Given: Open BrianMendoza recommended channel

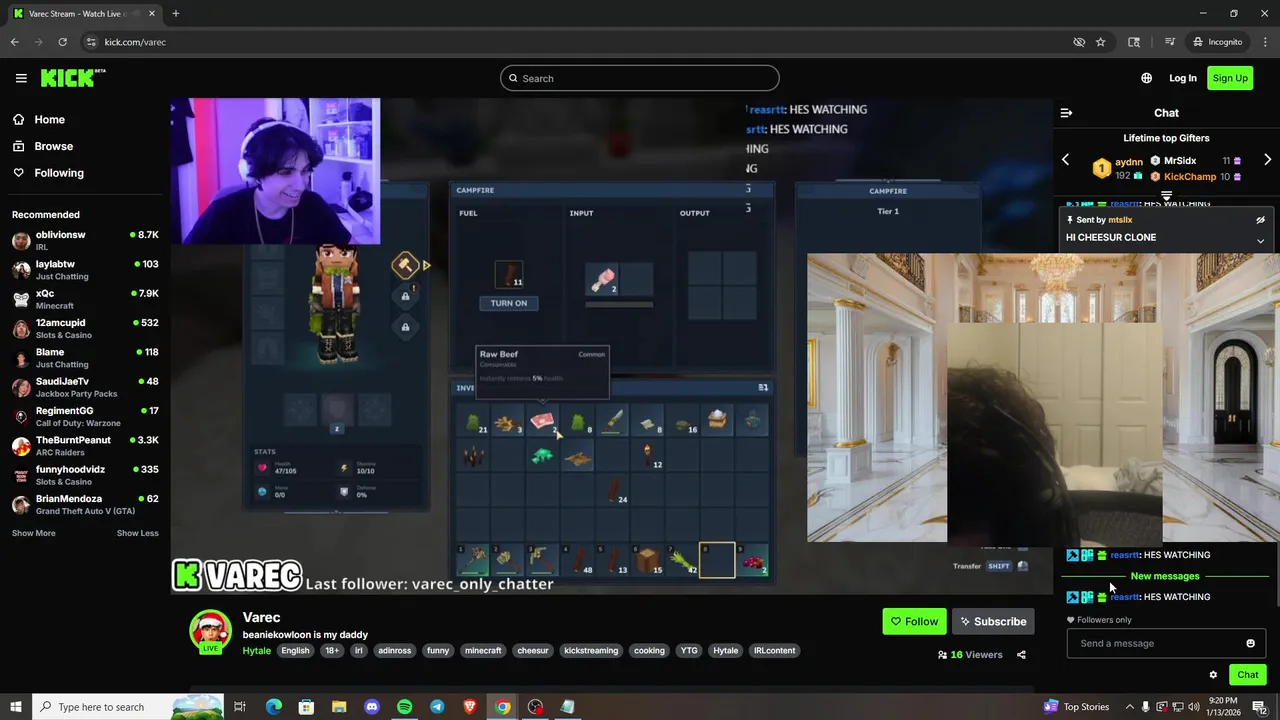Looking at the screenshot, I should [85, 504].
